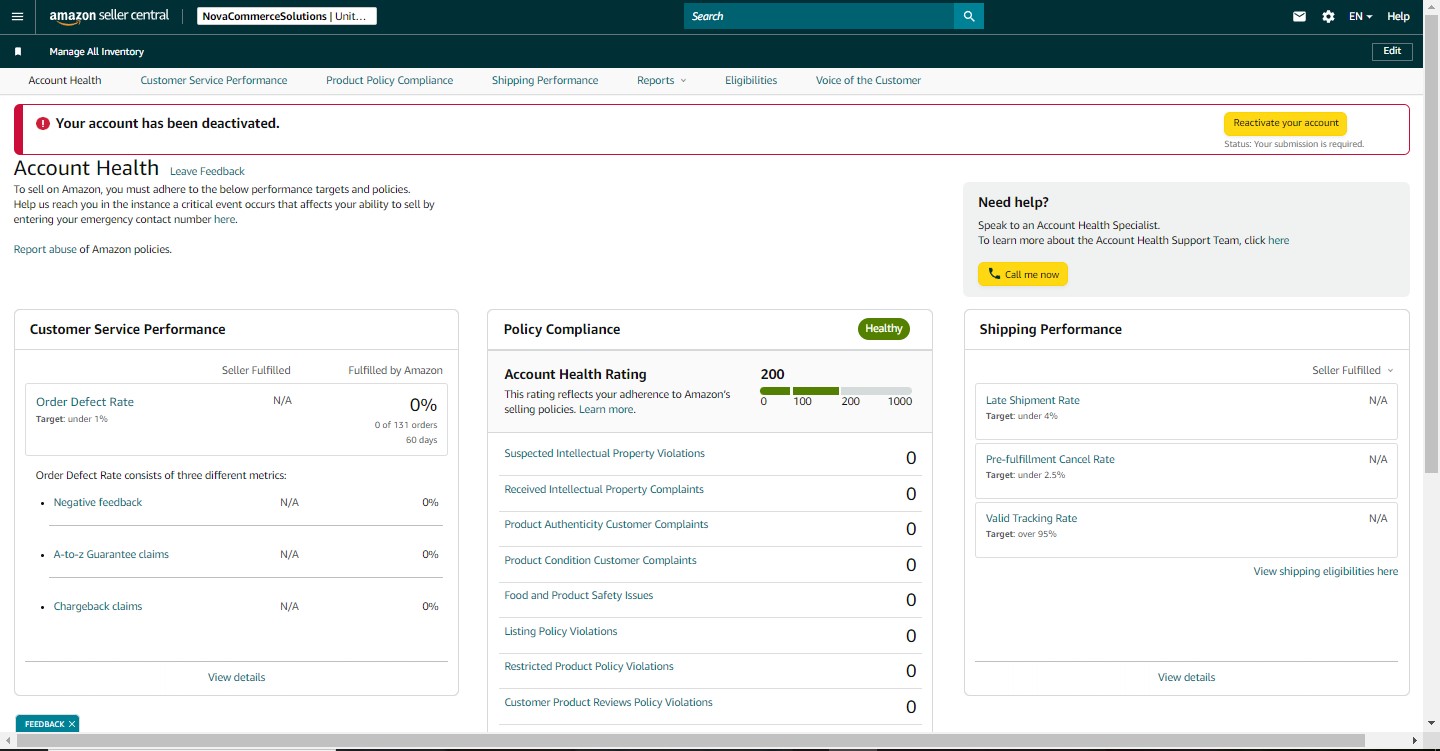
Task: Open Product Authenticity Customer Complaints
Action: tap(606, 524)
